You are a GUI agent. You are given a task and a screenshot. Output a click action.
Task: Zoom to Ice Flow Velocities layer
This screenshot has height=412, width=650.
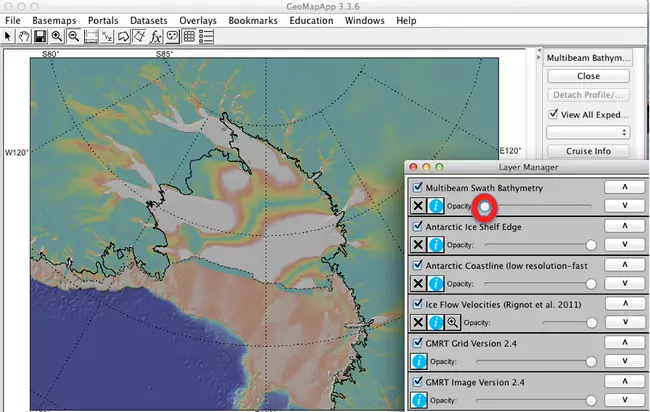(453, 322)
